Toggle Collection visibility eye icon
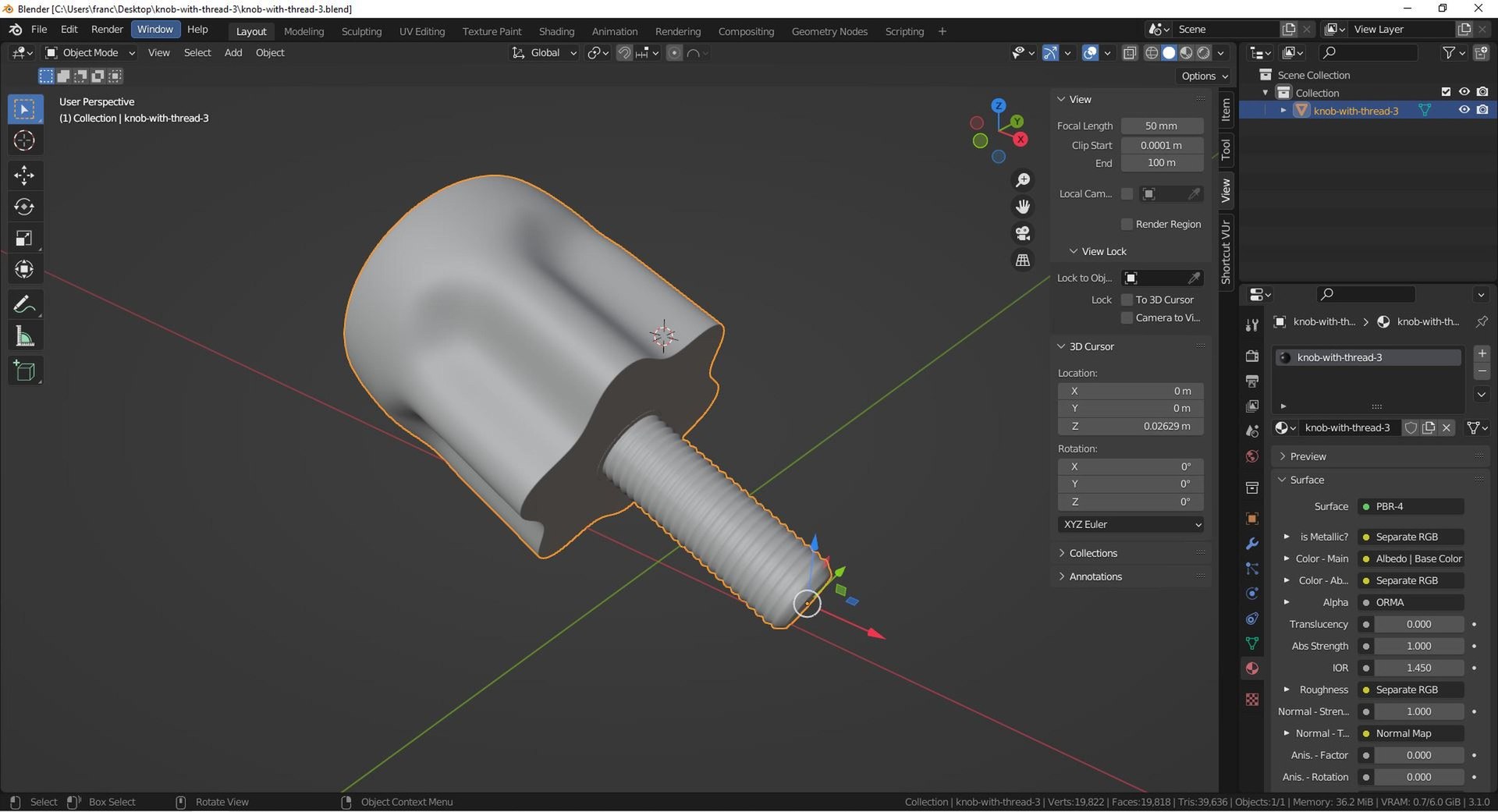 coord(1464,92)
